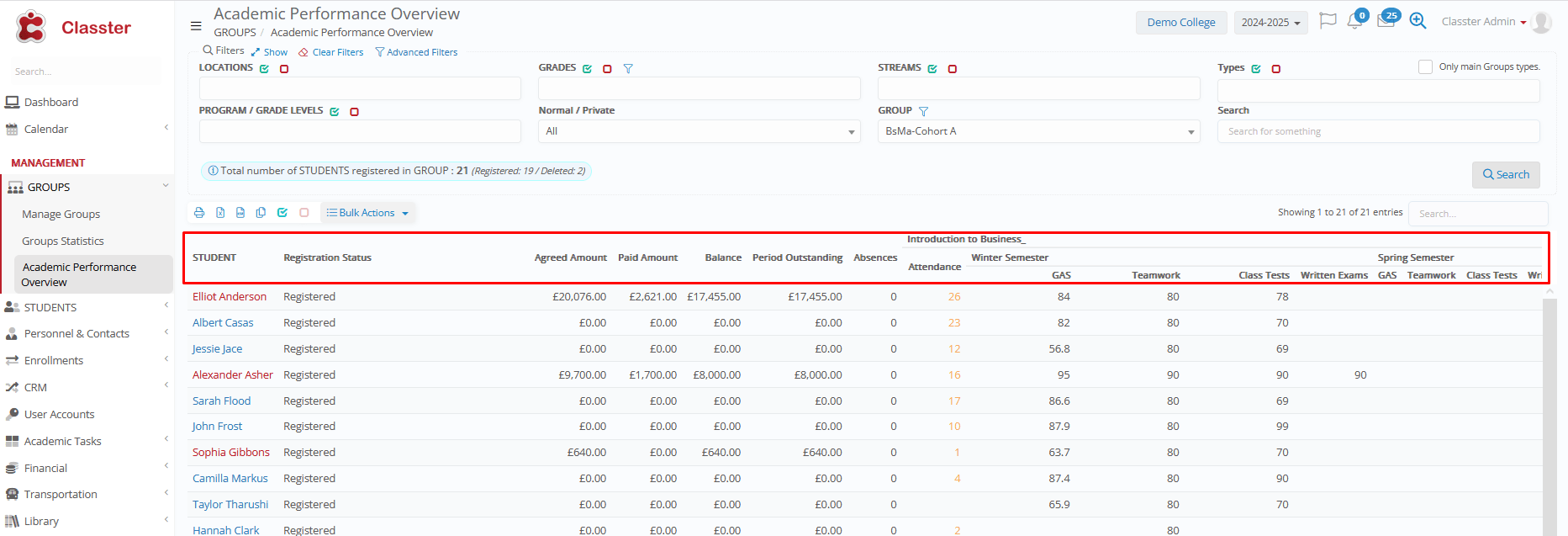Click the blue Search button
The width and height of the screenshot is (1568, 536).
coord(1505,174)
